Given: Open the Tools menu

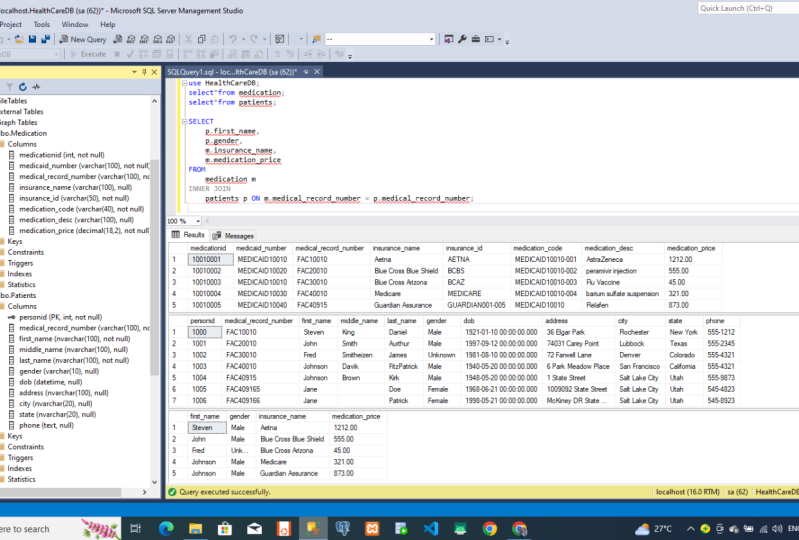Looking at the screenshot, I should (x=42, y=24).
